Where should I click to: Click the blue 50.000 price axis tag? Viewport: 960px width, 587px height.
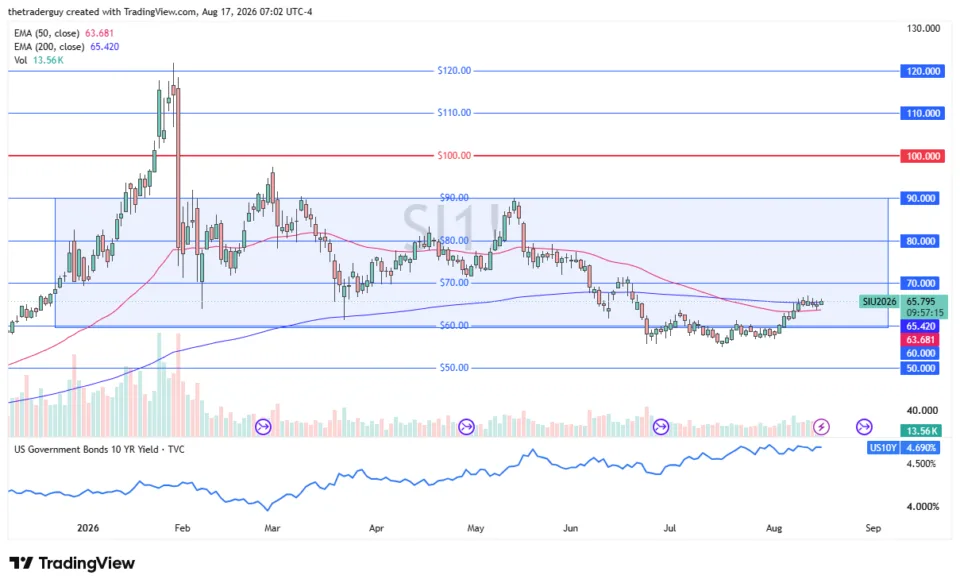click(920, 368)
